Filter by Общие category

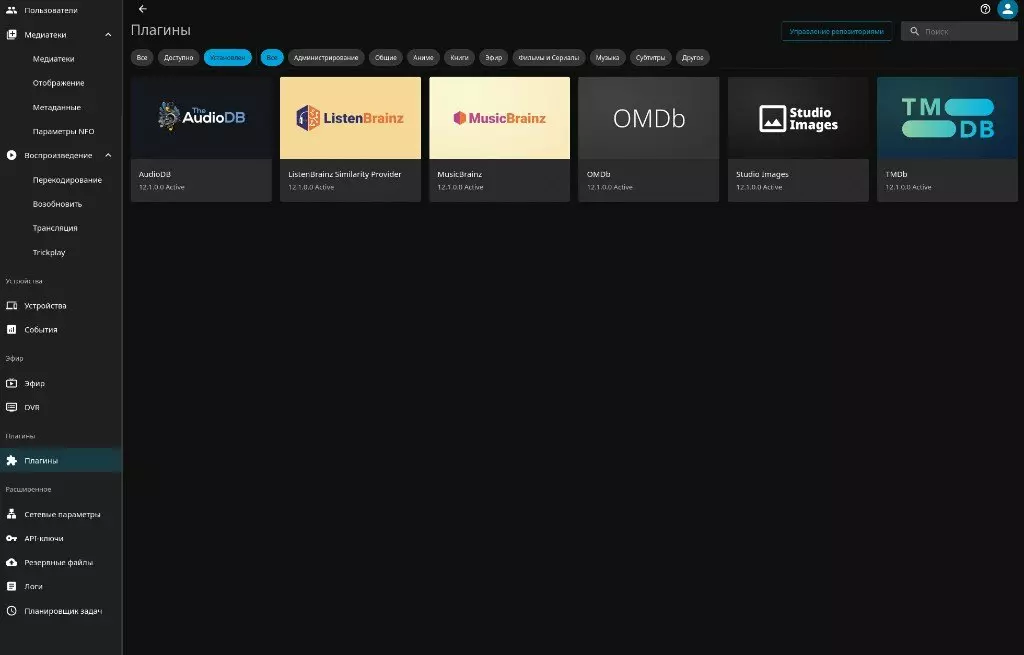click(385, 57)
